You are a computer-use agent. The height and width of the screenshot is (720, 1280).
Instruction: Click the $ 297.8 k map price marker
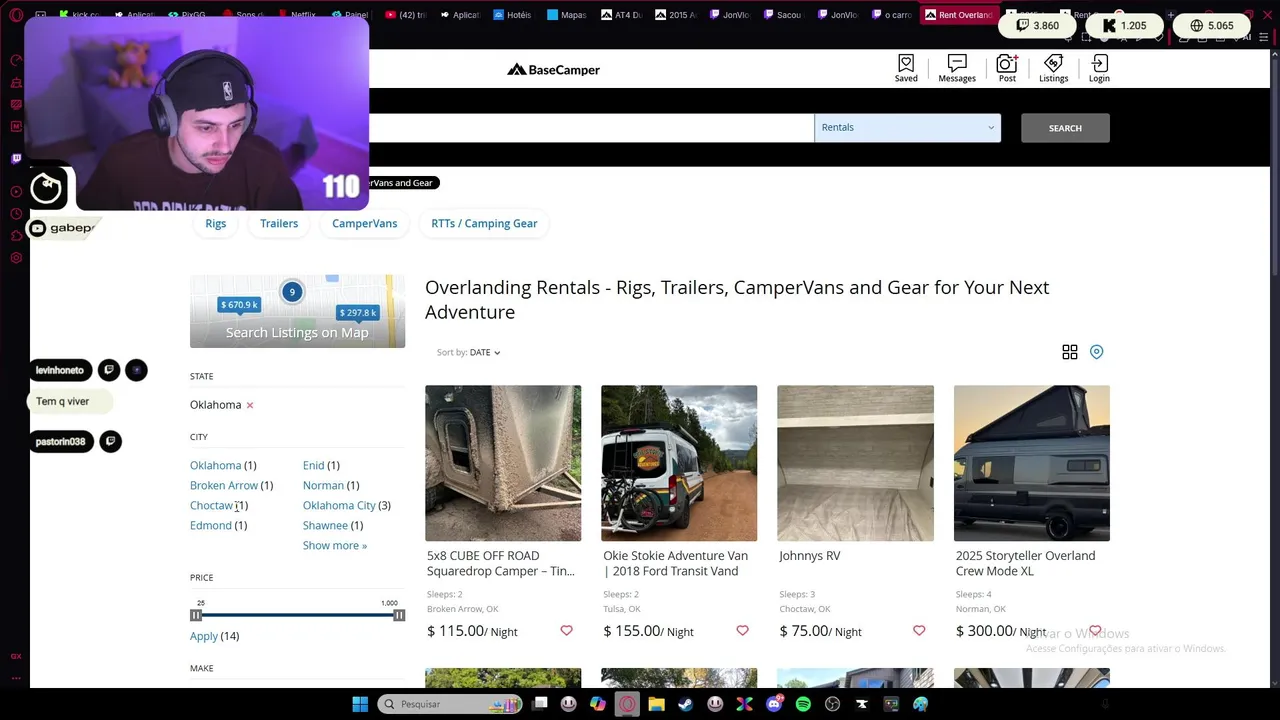point(358,312)
